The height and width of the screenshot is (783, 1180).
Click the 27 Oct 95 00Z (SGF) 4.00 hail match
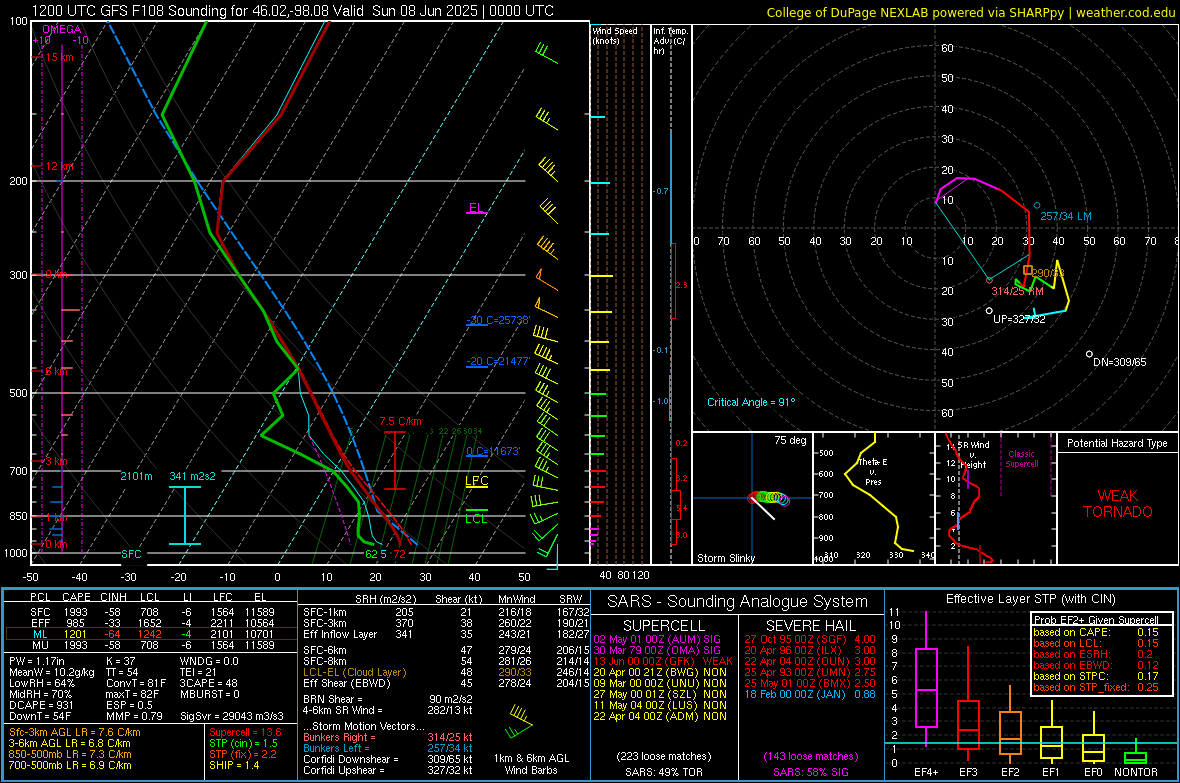810,639
